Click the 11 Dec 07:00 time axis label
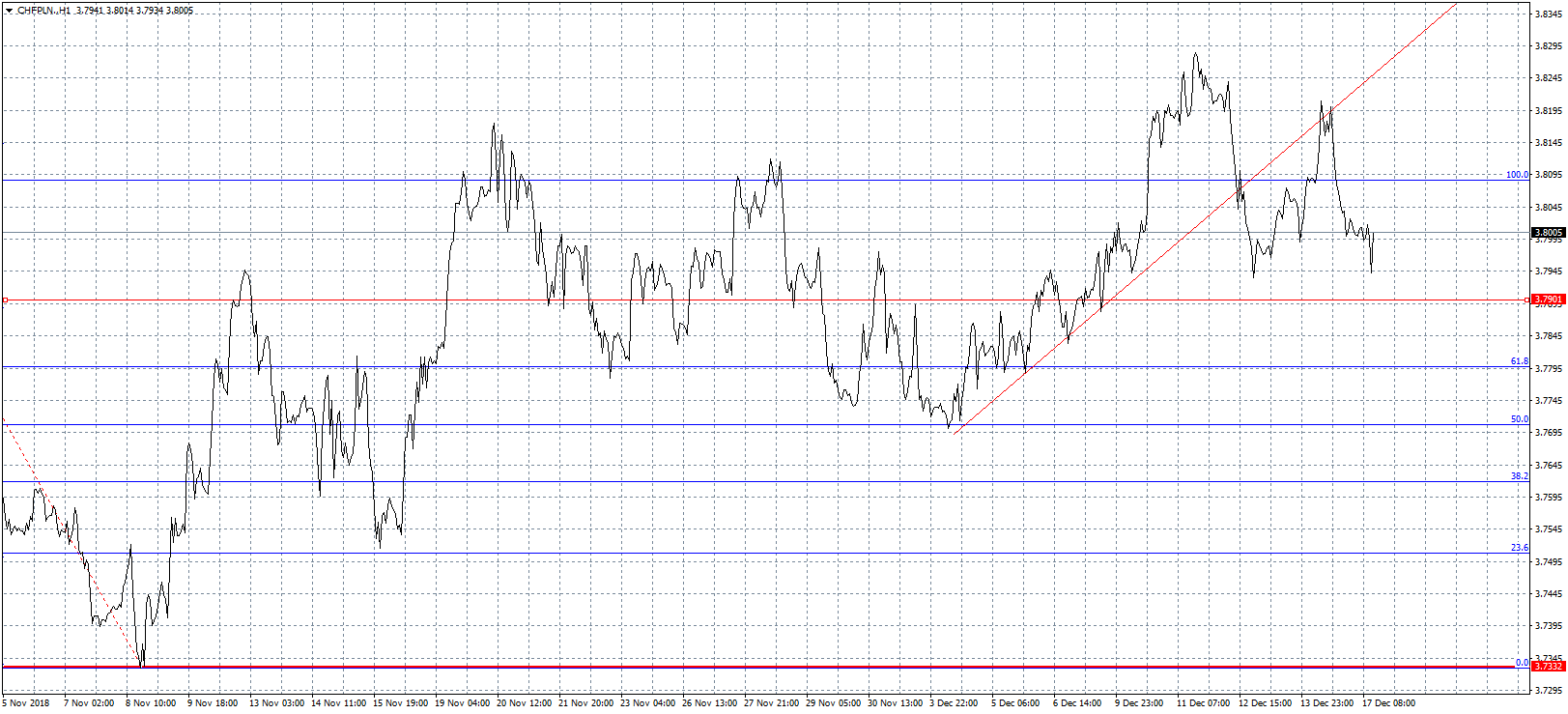This screenshot has height=714, width=1568. [1203, 703]
